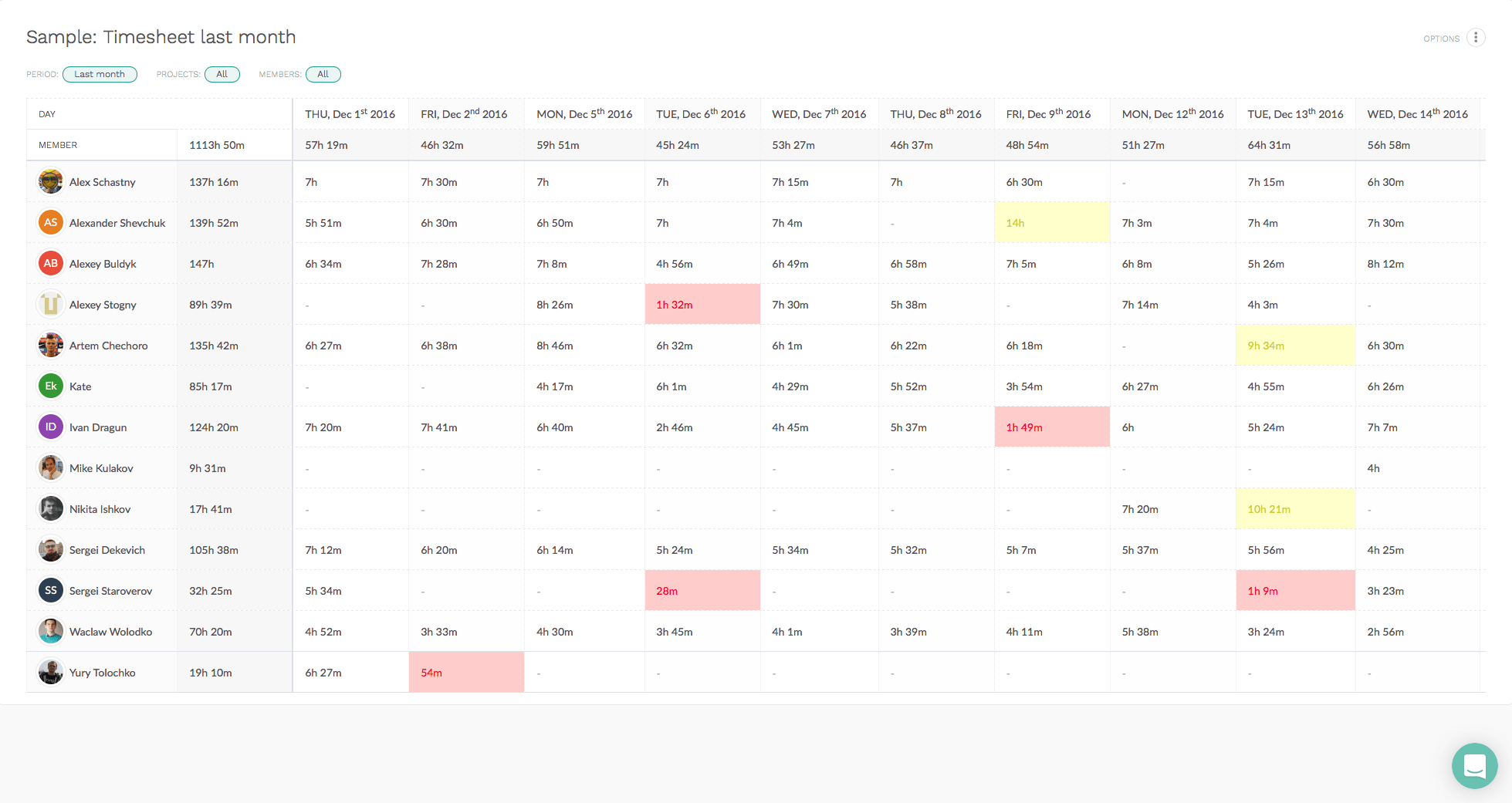Screen dimensions: 1512x803
Task: Open the Projects 'All' filter
Action: point(222,74)
